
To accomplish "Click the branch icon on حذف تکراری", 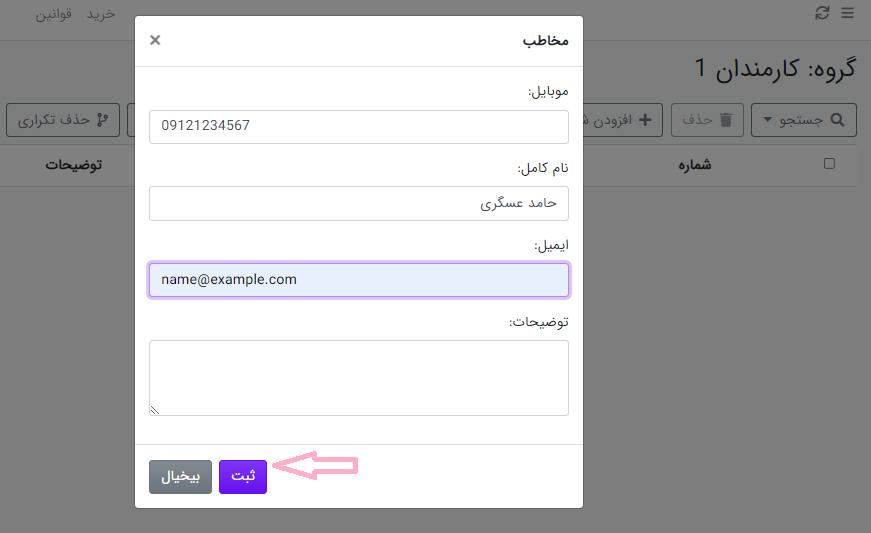I will click(102, 120).
